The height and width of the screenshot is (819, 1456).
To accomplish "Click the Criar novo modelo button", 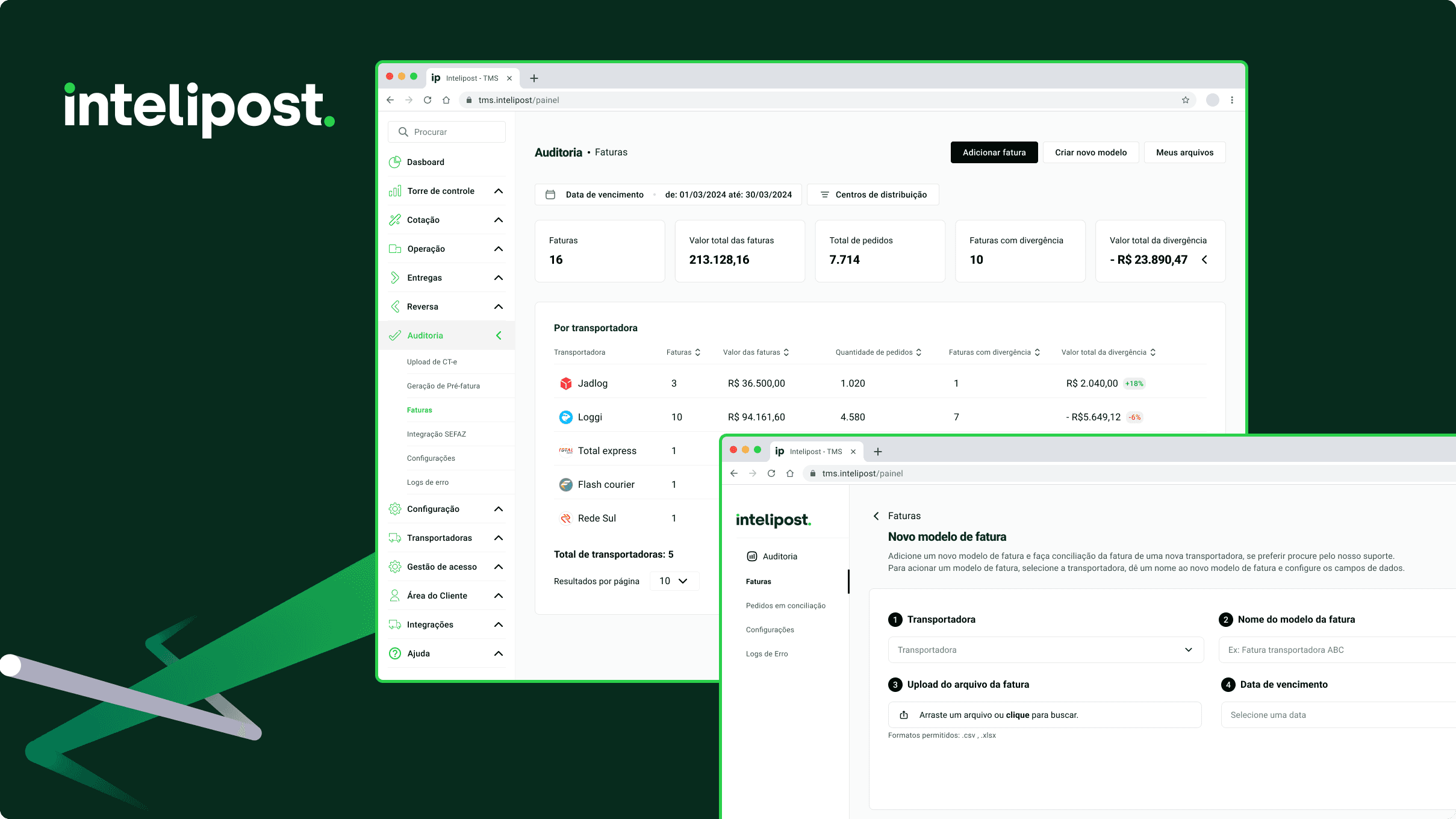I will [x=1091, y=152].
